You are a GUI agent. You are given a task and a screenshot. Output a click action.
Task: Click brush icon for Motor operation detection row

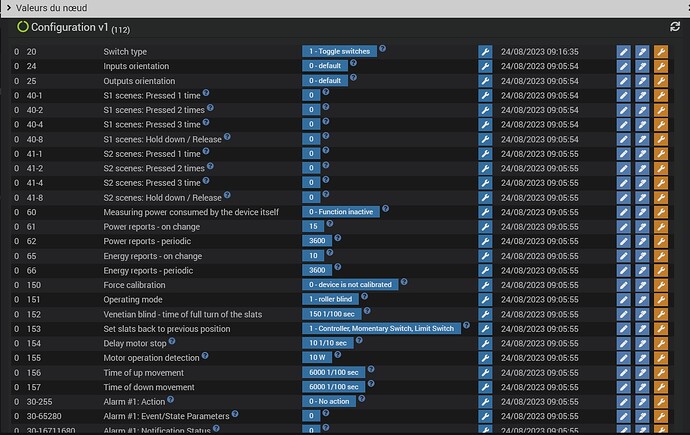tap(642, 358)
